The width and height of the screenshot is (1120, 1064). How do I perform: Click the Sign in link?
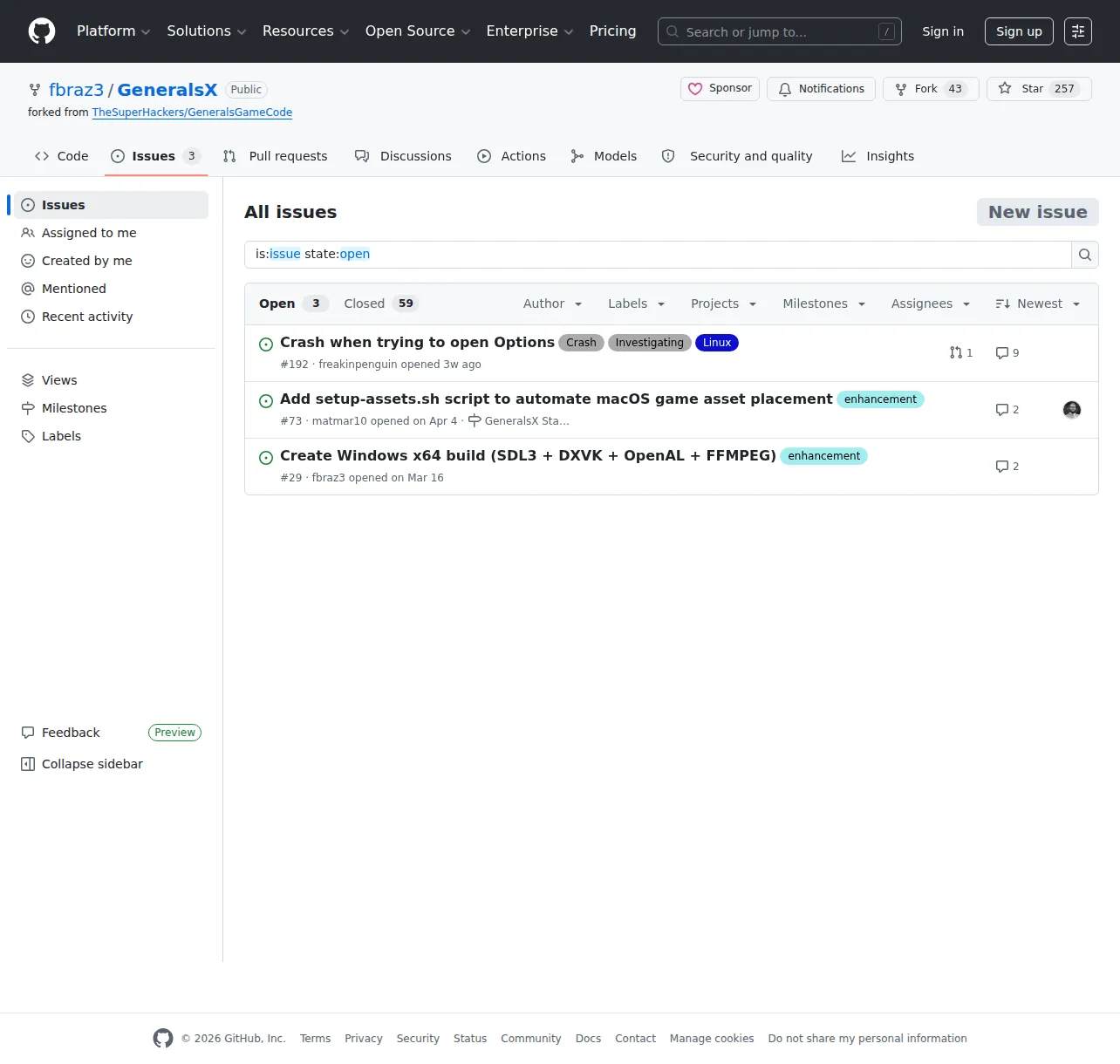pos(943,31)
